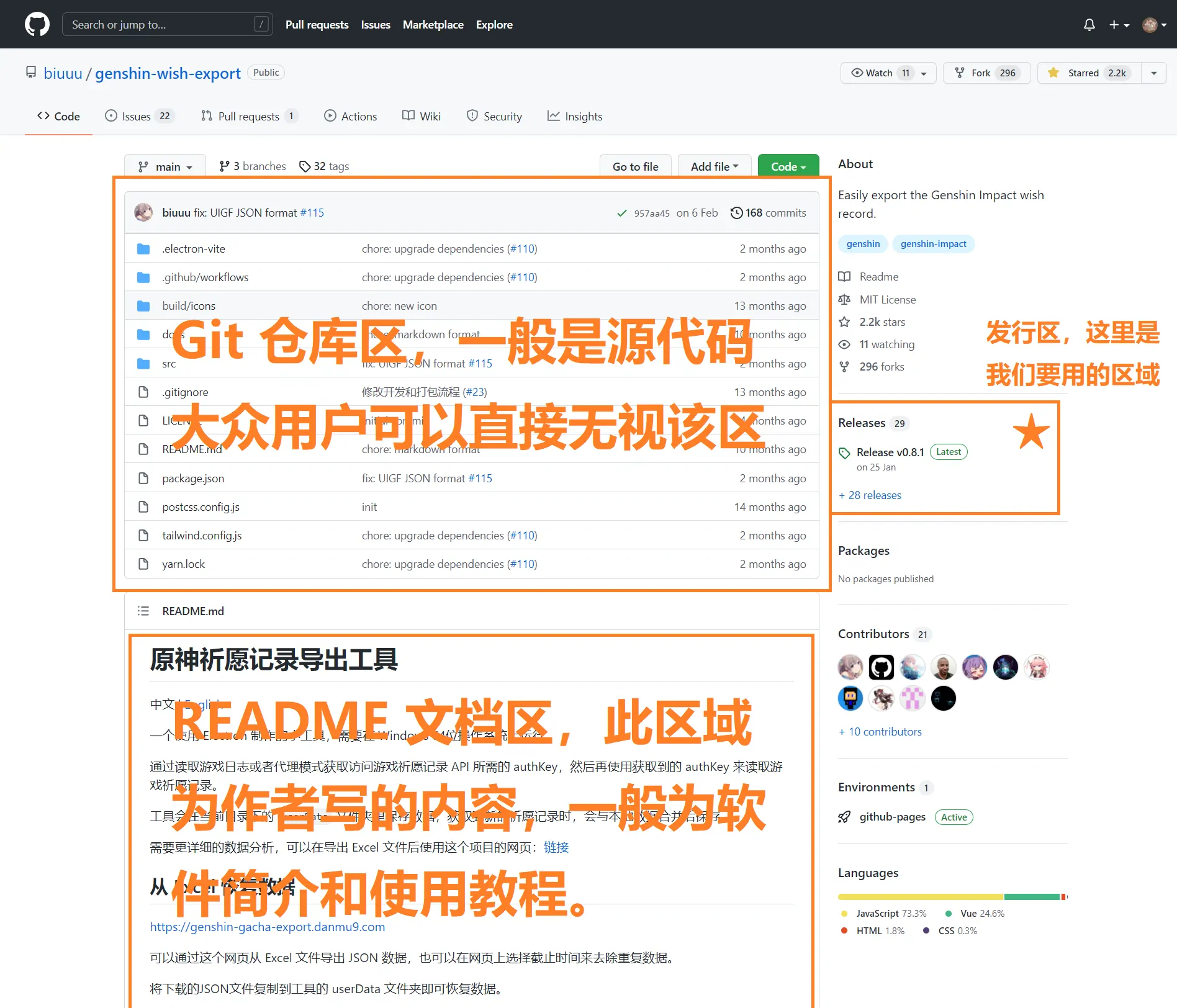Open the user avatar menu

(1155, 25)
